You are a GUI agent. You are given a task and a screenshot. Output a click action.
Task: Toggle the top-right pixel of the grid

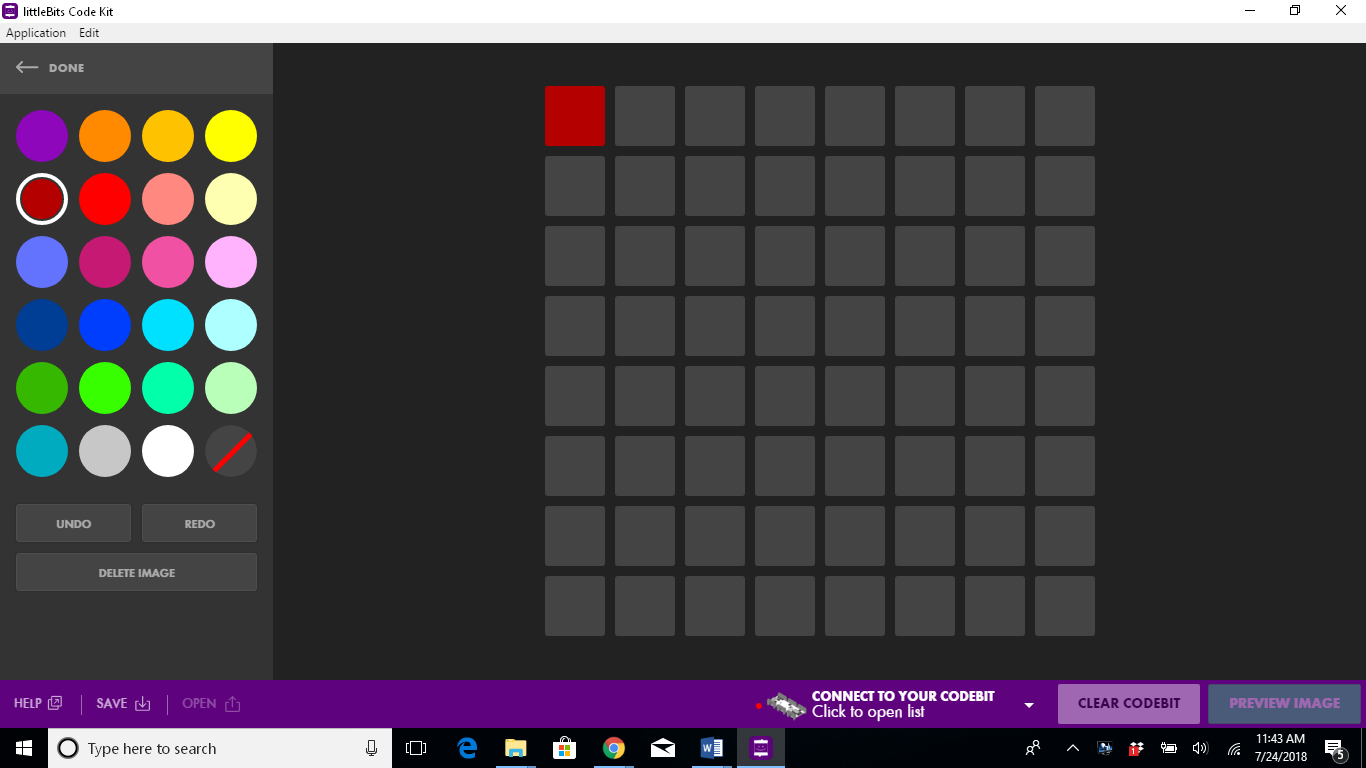1065,116
